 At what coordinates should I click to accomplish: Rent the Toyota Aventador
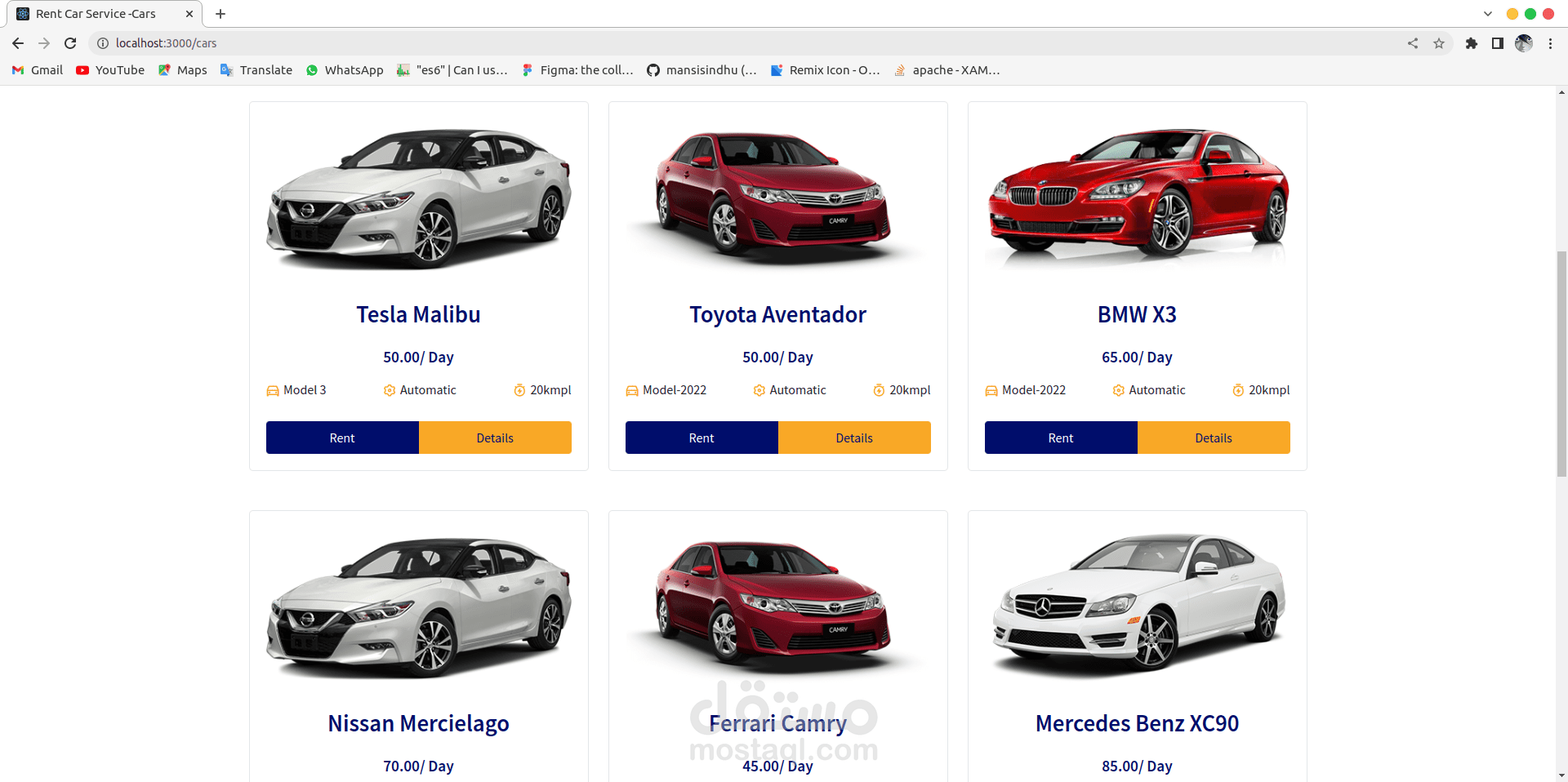click(x=702, y=438)
